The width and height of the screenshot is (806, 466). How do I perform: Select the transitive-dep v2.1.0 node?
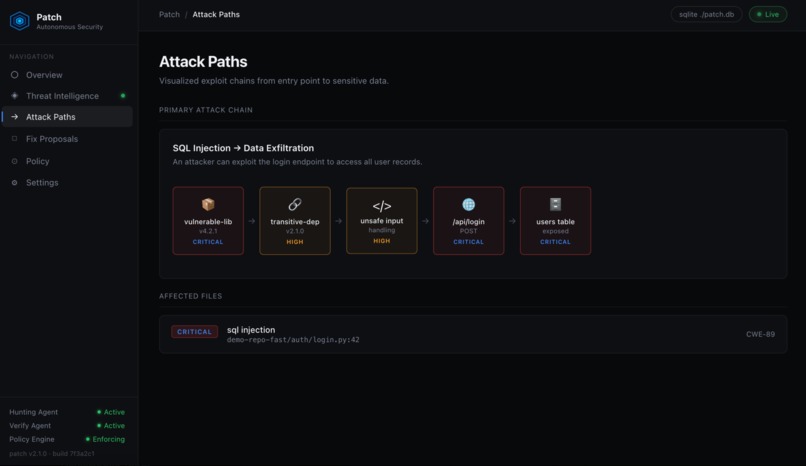click(x=295, y=221)
